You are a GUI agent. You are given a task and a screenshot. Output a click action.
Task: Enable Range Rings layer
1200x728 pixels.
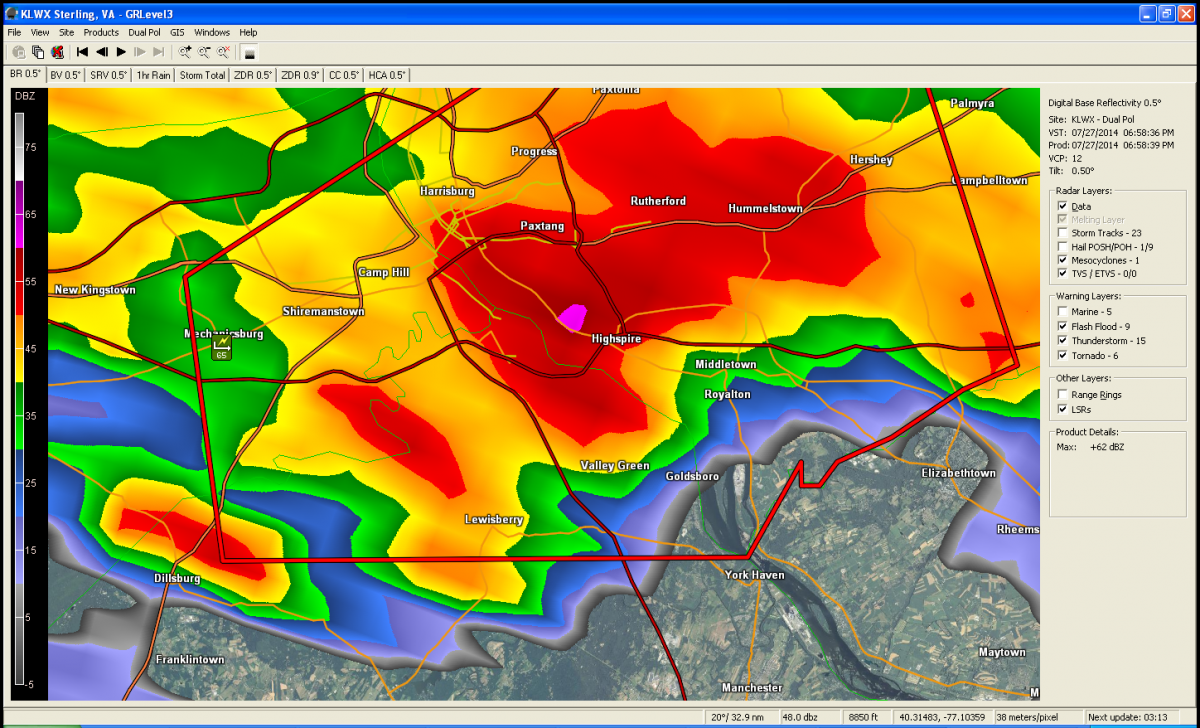1063,395
